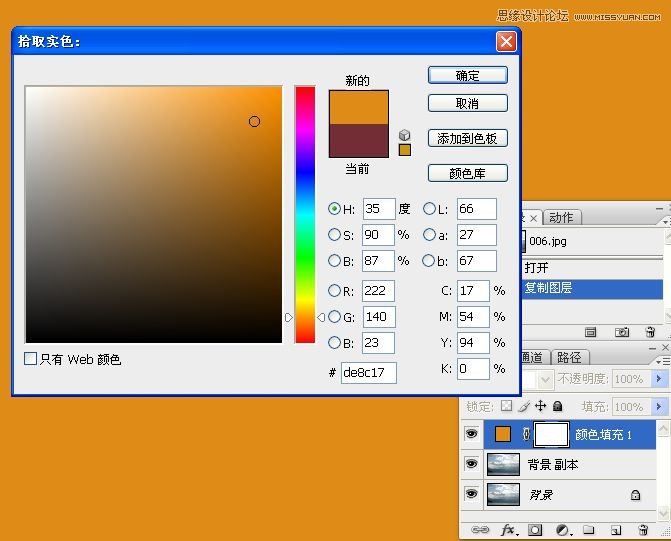The width and height of the screenshot is (671, 541).
Task: Open the 填充 fill slider arrow
Action: click(x=659, y=406)
